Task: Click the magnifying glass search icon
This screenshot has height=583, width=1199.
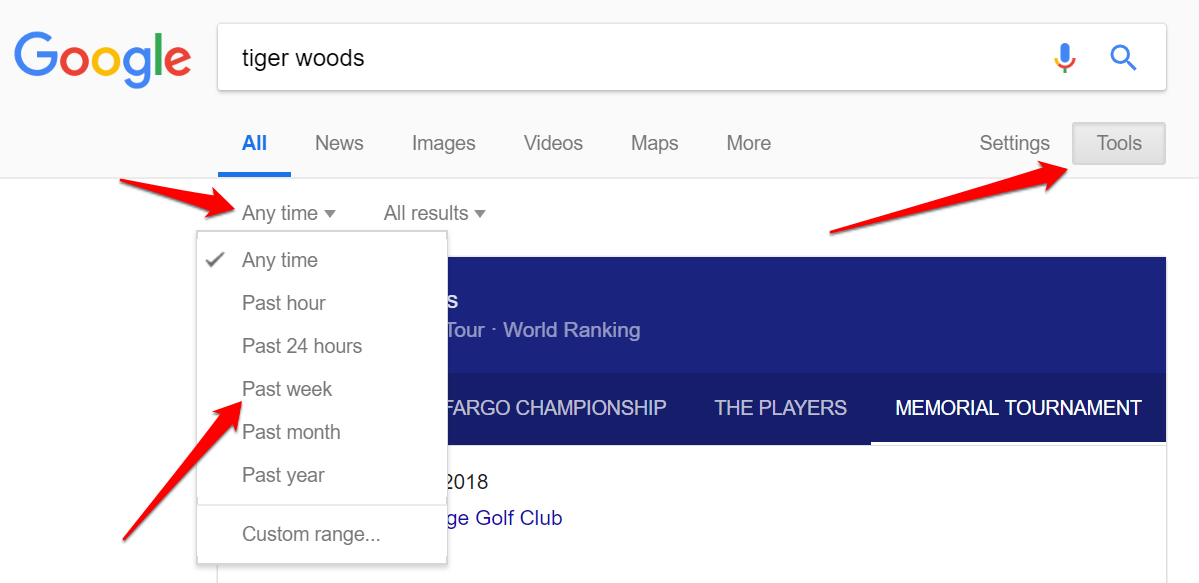Action: coord(1123,58)
